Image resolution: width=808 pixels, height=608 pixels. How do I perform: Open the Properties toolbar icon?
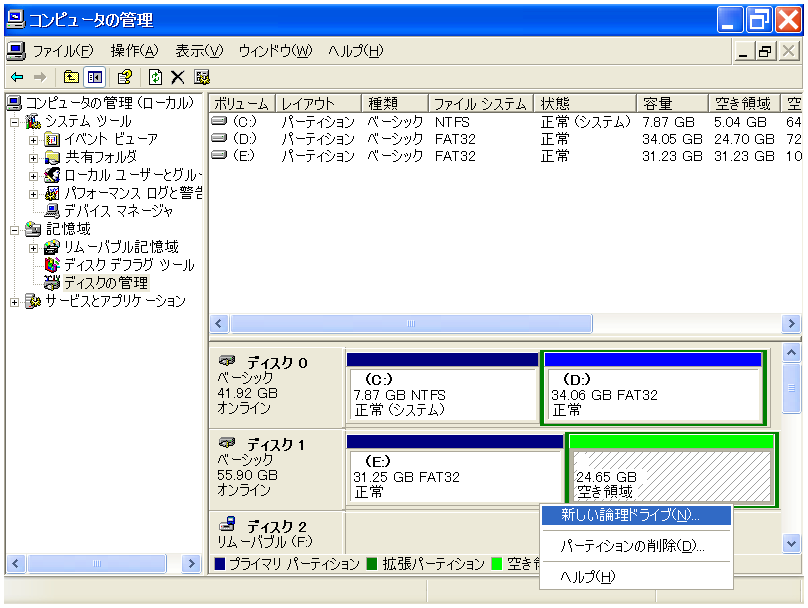(125, 77)
